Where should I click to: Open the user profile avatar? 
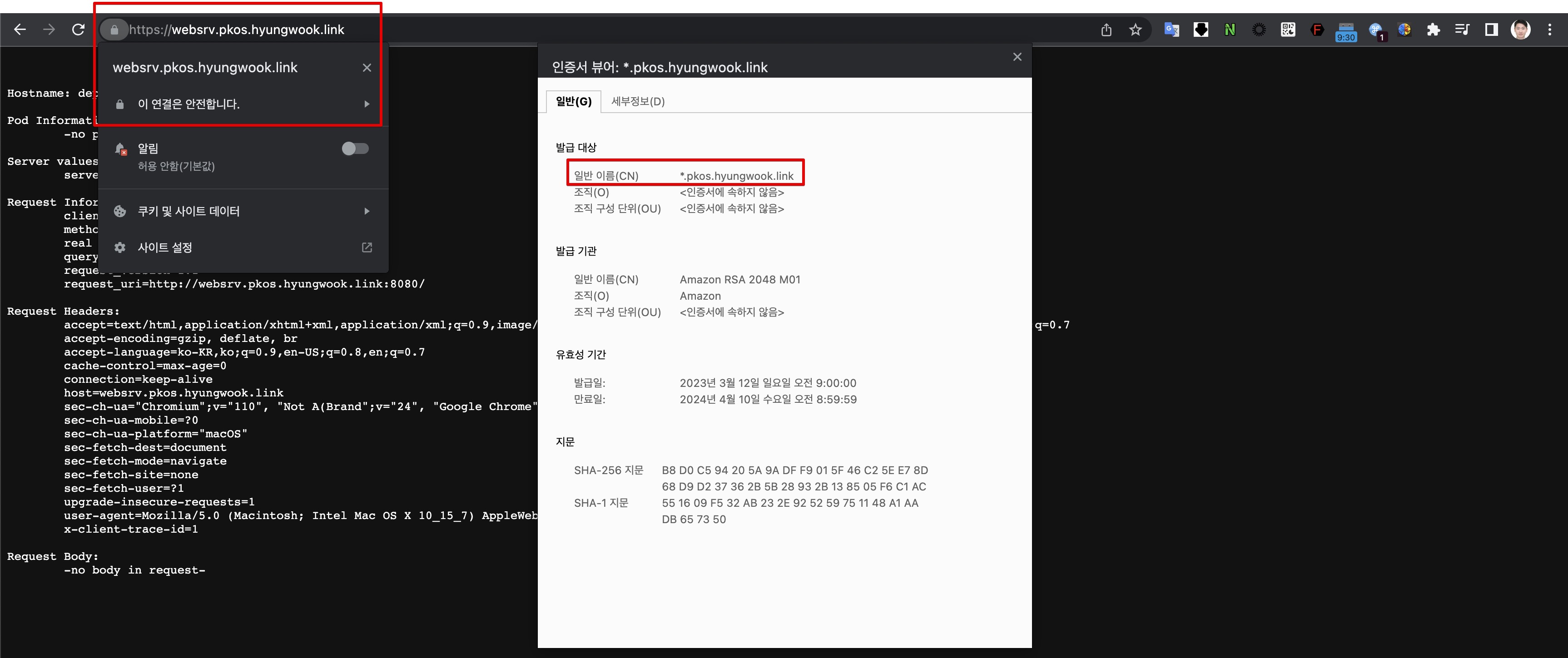pos(1520,29)
